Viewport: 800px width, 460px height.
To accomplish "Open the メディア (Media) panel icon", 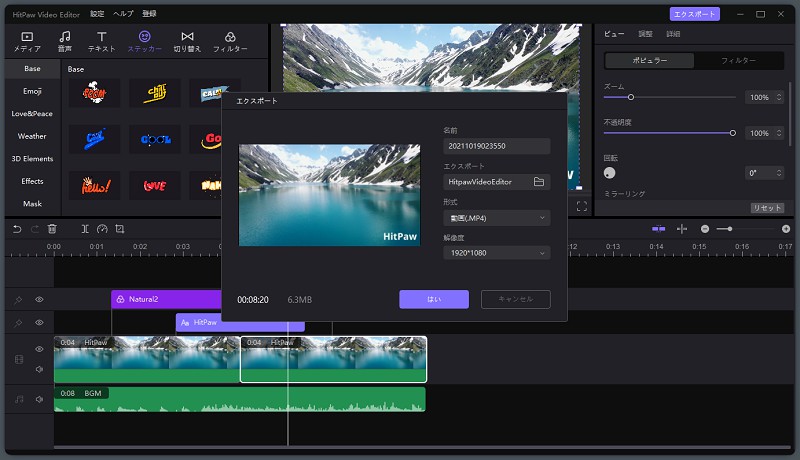I will [27, 40].
